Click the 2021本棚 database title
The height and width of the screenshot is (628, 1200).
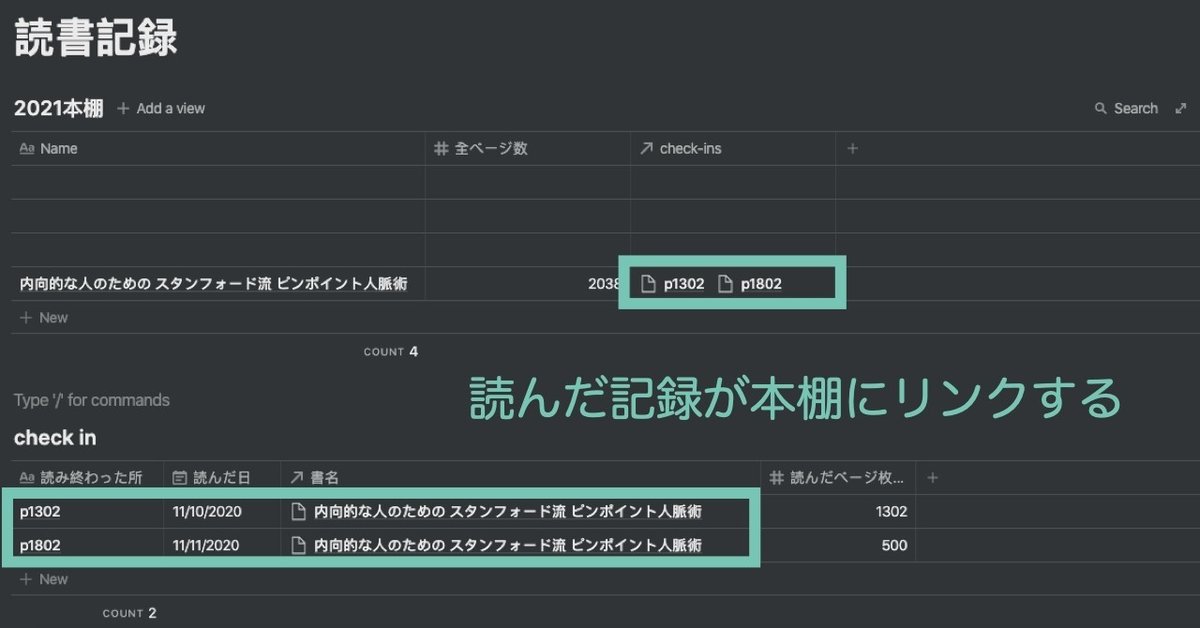click(x=58, y=108)
